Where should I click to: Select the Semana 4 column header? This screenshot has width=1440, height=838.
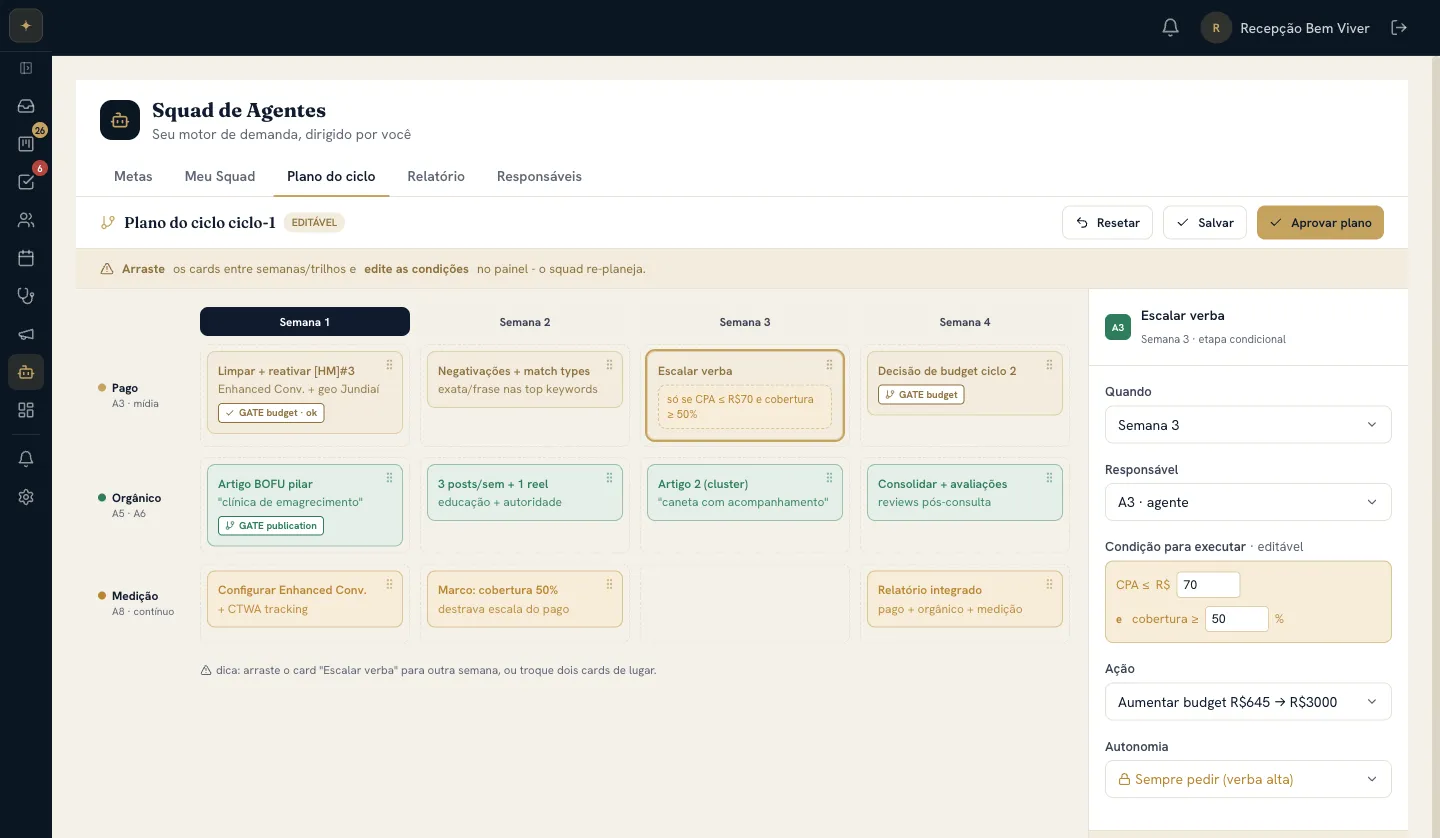click(965, 322)
